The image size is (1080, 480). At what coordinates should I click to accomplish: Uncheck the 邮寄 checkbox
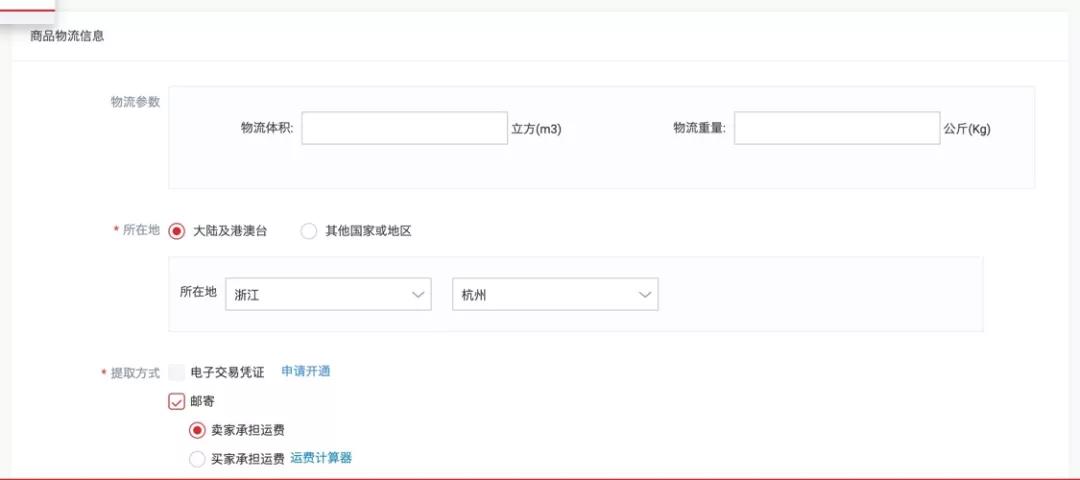coord(176,401)
